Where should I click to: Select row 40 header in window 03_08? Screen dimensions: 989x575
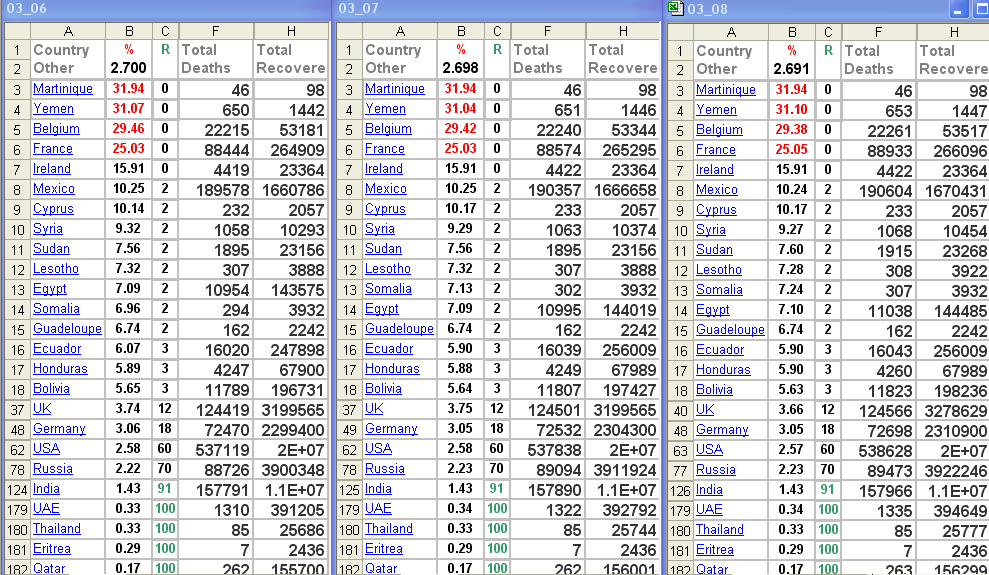pyautogui.click(x=680, y=410)
